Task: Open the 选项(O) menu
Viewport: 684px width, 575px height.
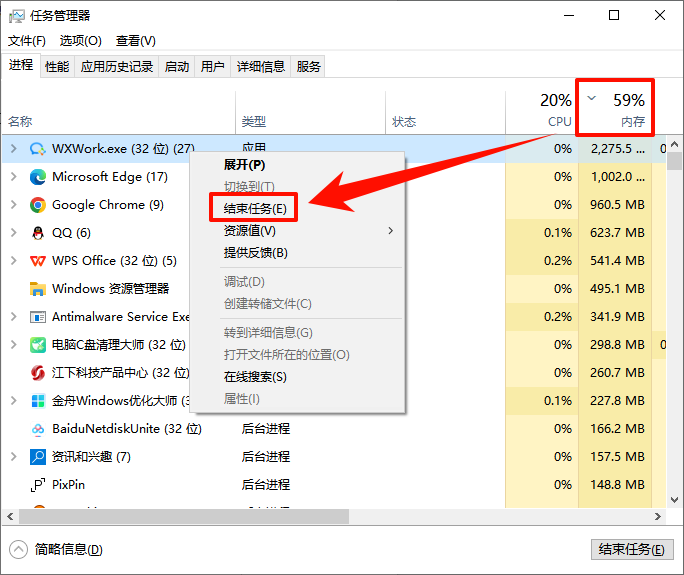Action: click(x=81, y=41)
